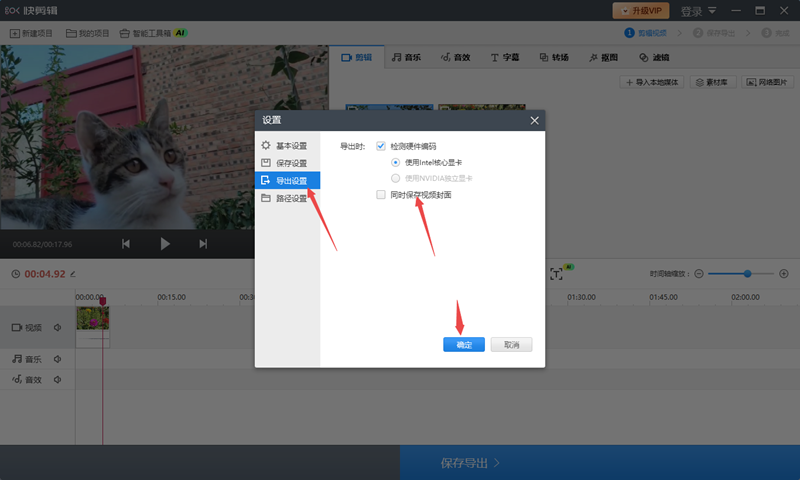
Task: Switch to the 转场 tab
Action: tap(554, 57)
